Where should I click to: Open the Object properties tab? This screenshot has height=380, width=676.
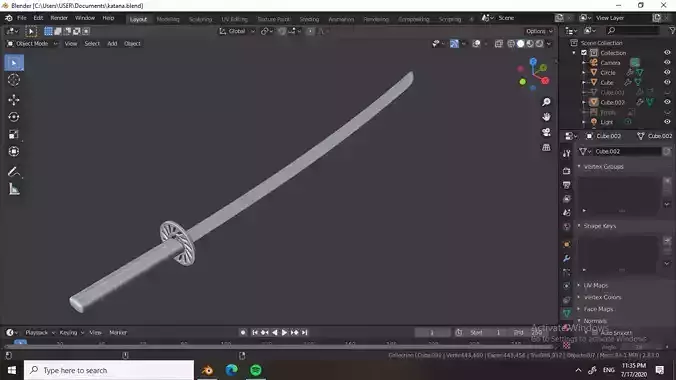tap(566, 244)
